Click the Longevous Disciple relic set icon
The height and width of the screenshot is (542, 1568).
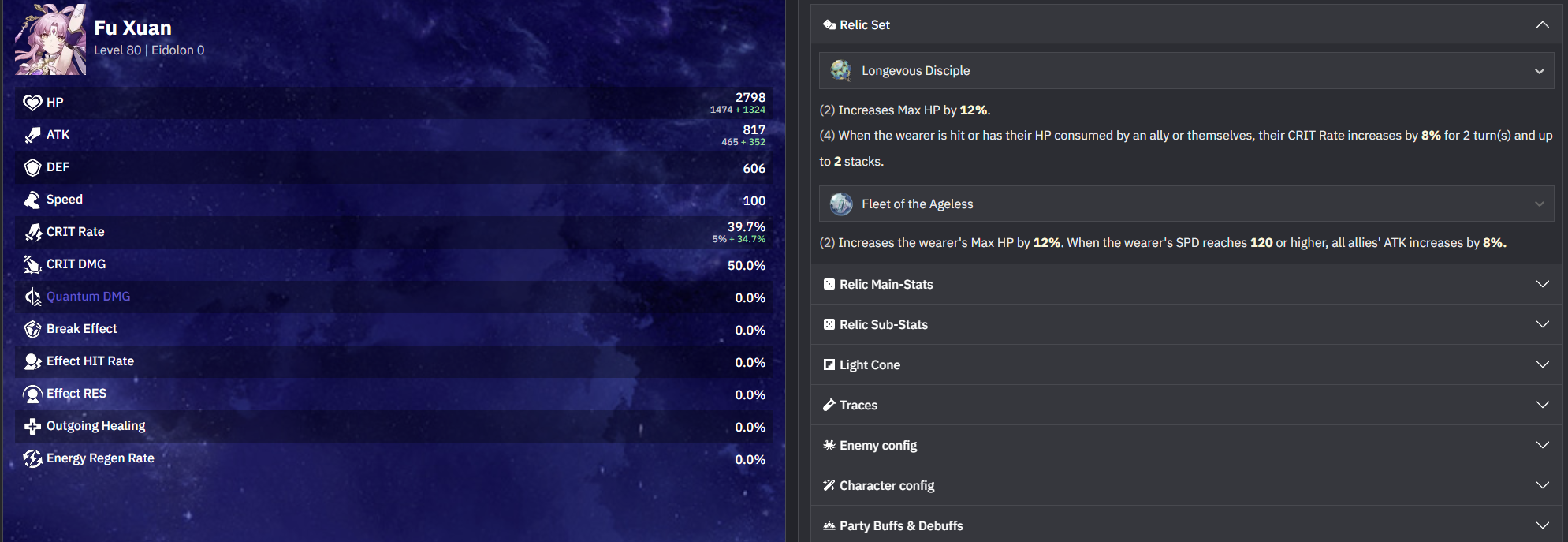[x=841, y=70]
